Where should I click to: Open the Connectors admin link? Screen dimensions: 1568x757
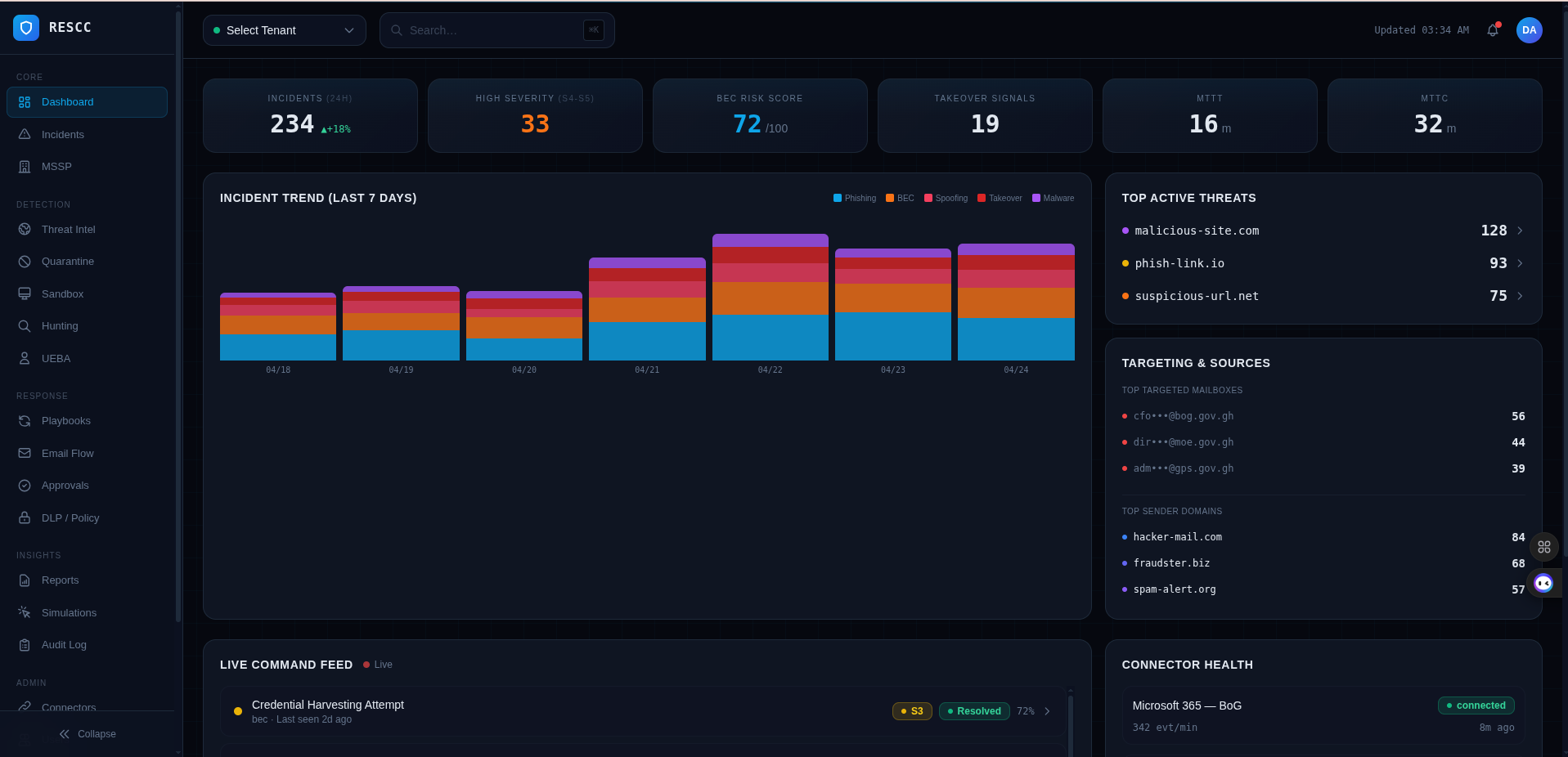point(69,708)
